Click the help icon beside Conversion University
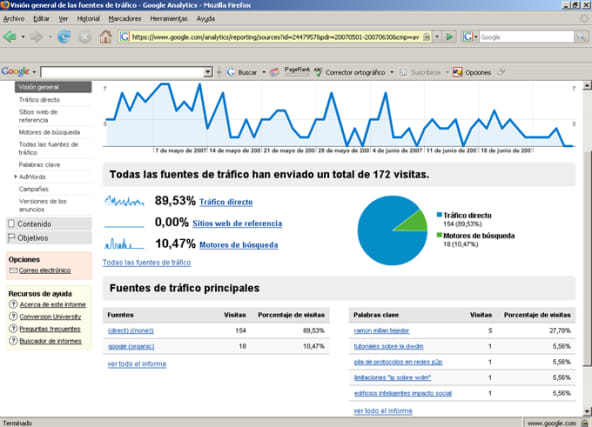This screenshot has width=592, height=427. click(13, 316)
